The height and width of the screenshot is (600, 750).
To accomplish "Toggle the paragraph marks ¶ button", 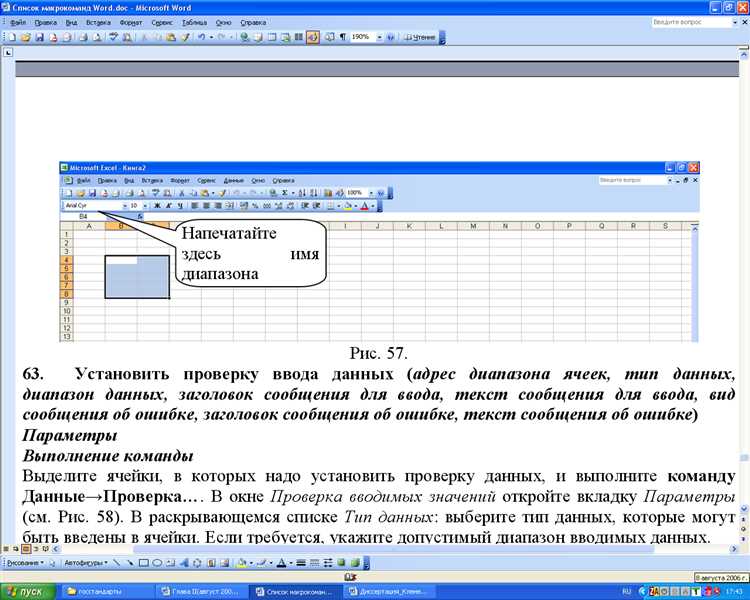I will coord(343,37).
